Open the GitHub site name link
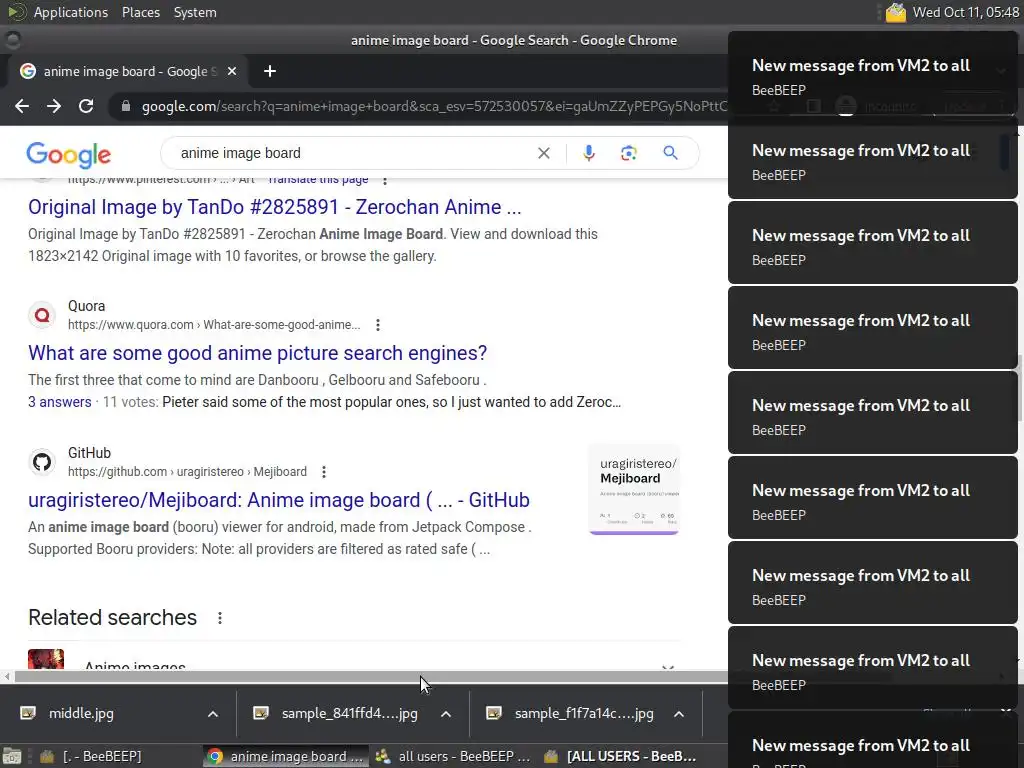 point(89,453)
